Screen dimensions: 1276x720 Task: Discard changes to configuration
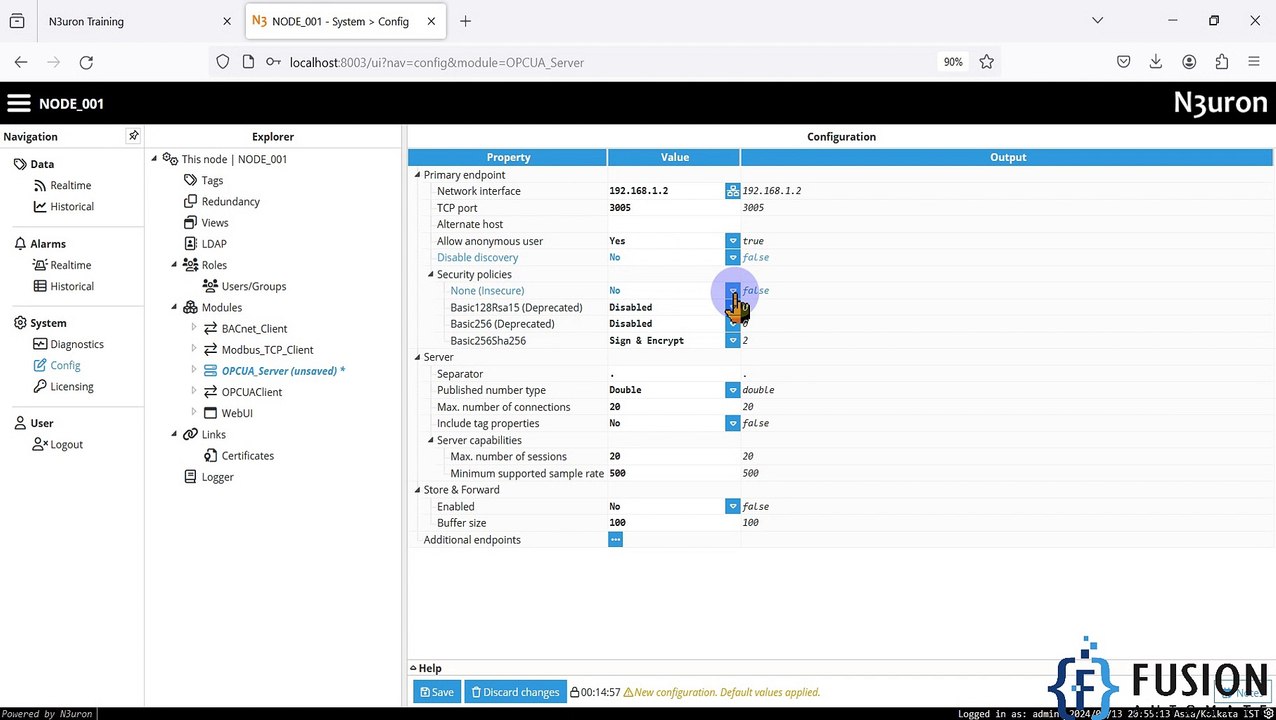pyautogui.click(x=515, y=692)
